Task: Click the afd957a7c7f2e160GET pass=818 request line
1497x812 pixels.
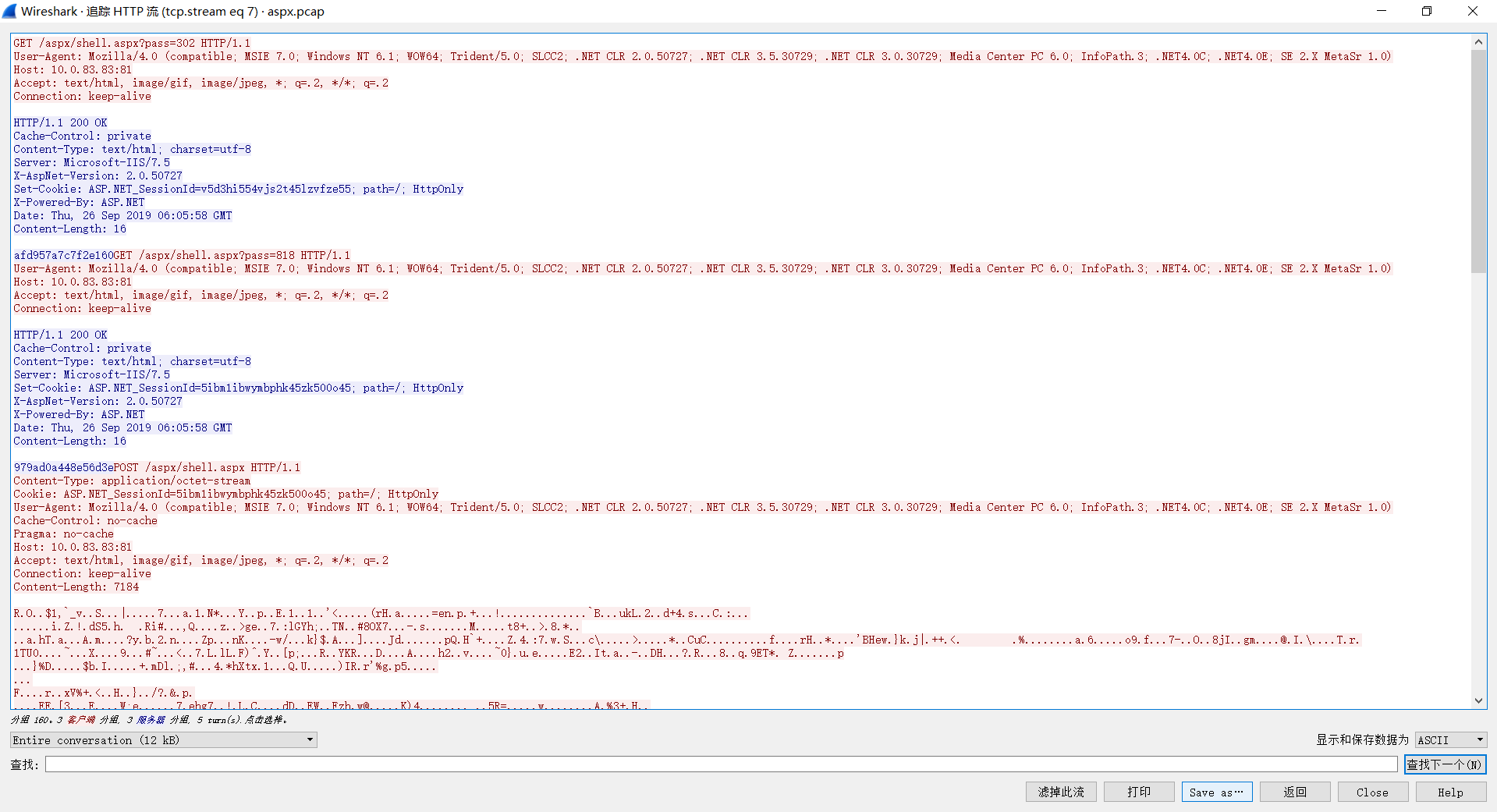Action: click(182, 255)
